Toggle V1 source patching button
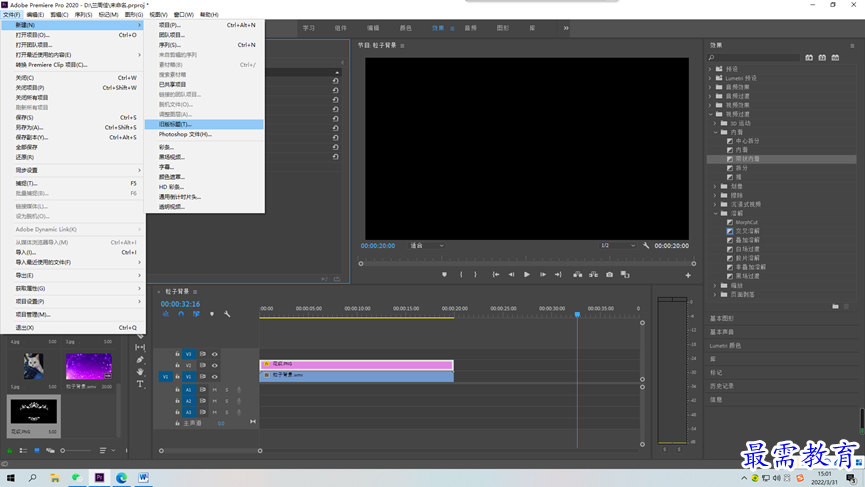This screenshot has height=487, width=865. [165, 377]
